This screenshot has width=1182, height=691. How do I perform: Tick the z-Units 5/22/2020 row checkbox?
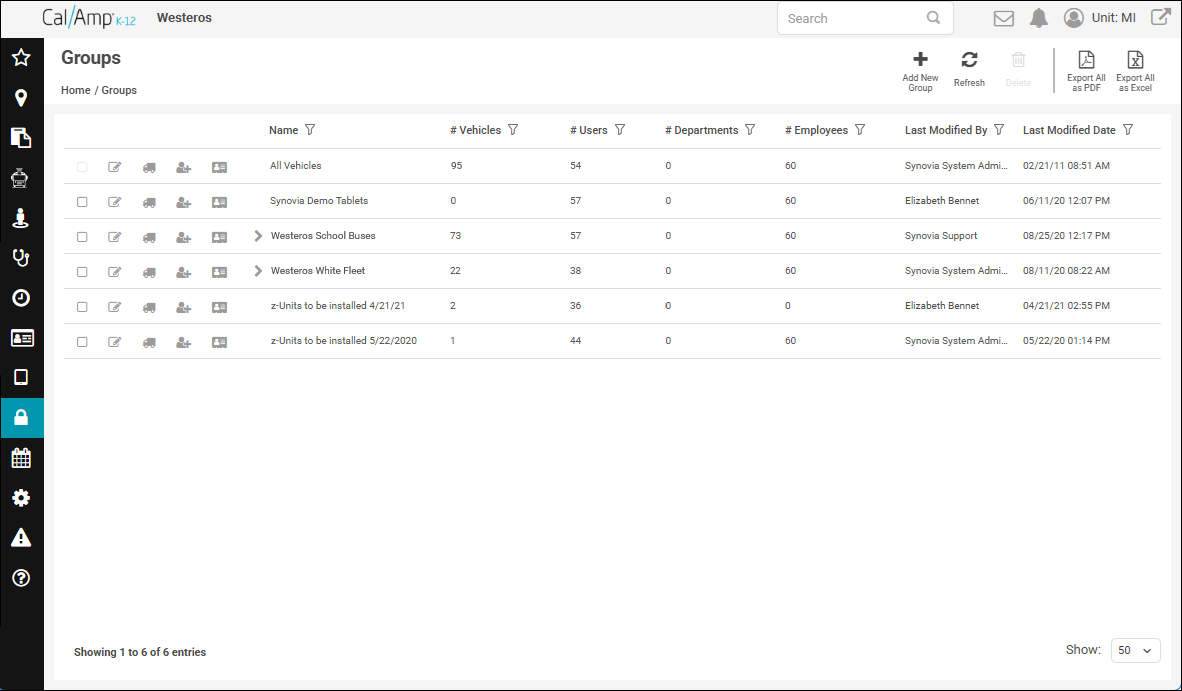click(x=82, y=342)
